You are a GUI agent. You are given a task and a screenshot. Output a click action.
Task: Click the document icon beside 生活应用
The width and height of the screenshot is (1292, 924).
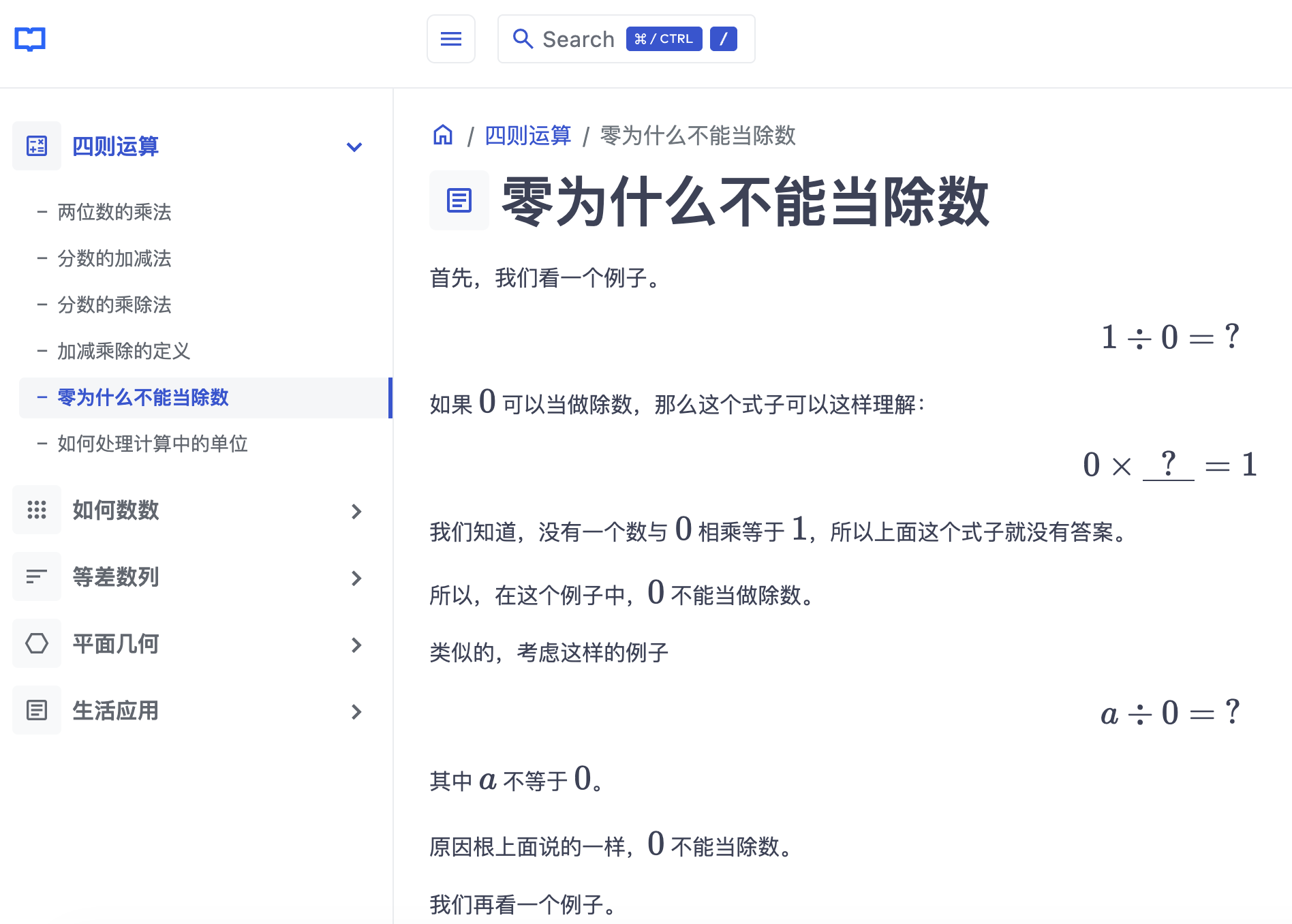pyautogui.click(x=37, y=710)
